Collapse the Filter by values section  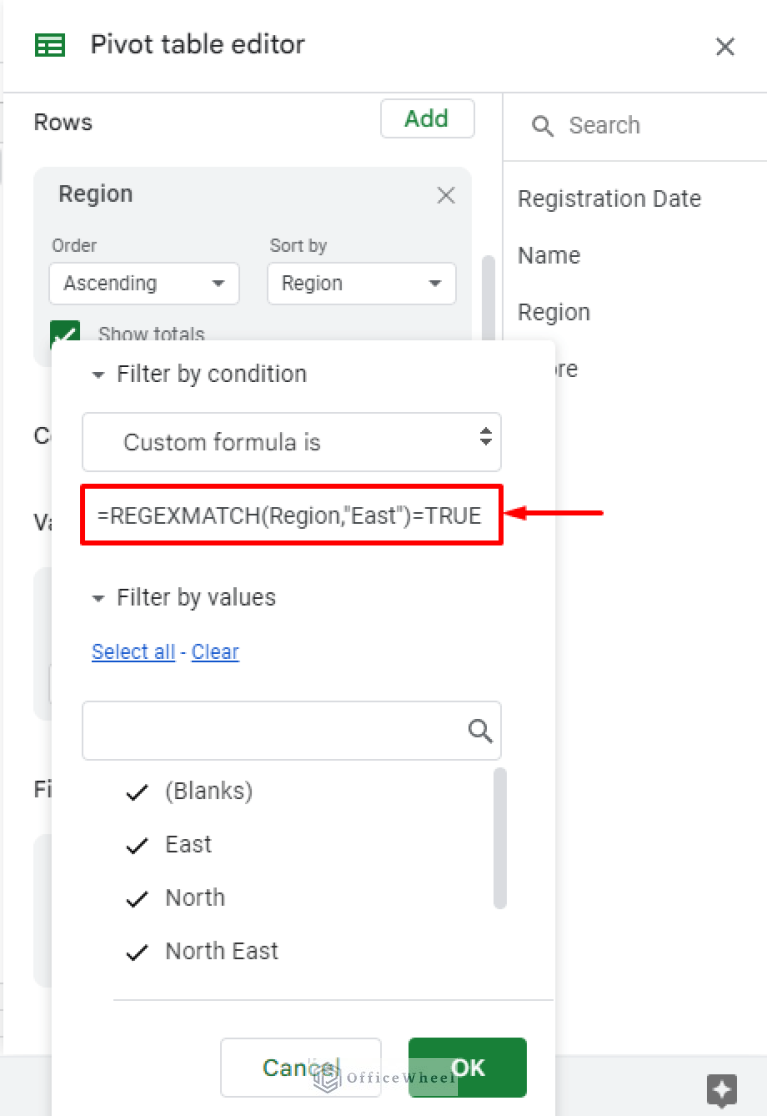click(97, 597)
